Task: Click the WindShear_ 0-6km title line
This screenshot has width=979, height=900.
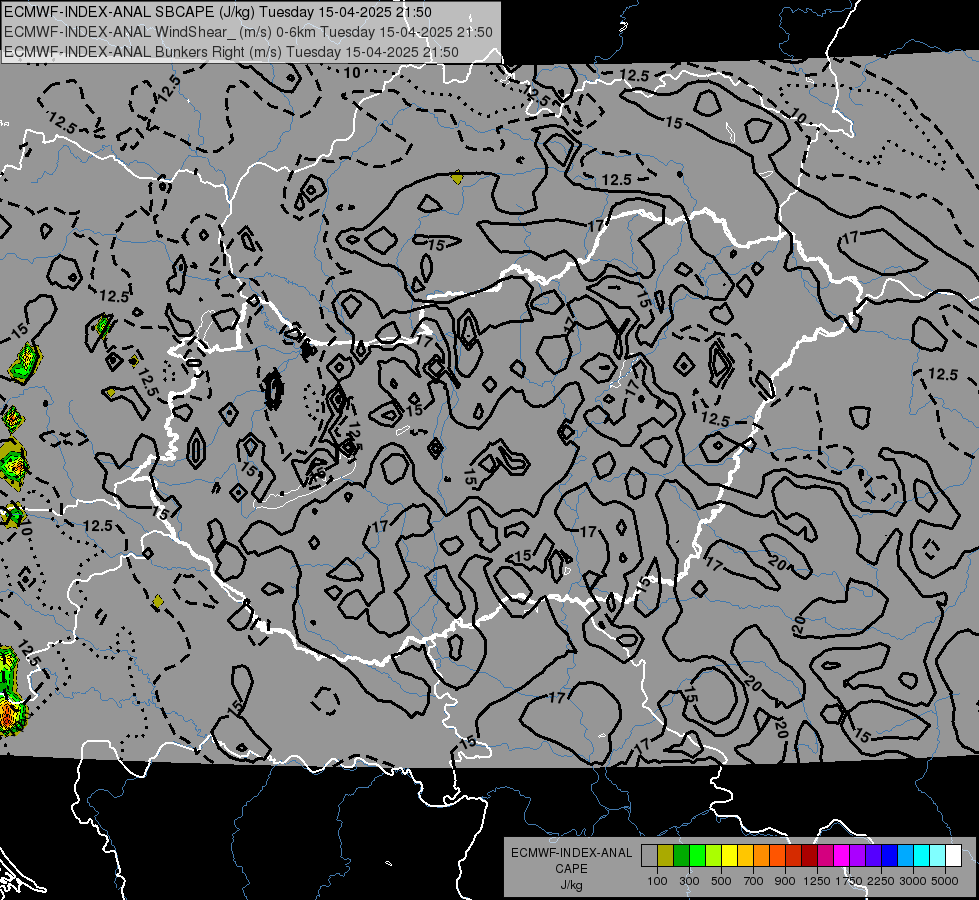Action: 248,32
